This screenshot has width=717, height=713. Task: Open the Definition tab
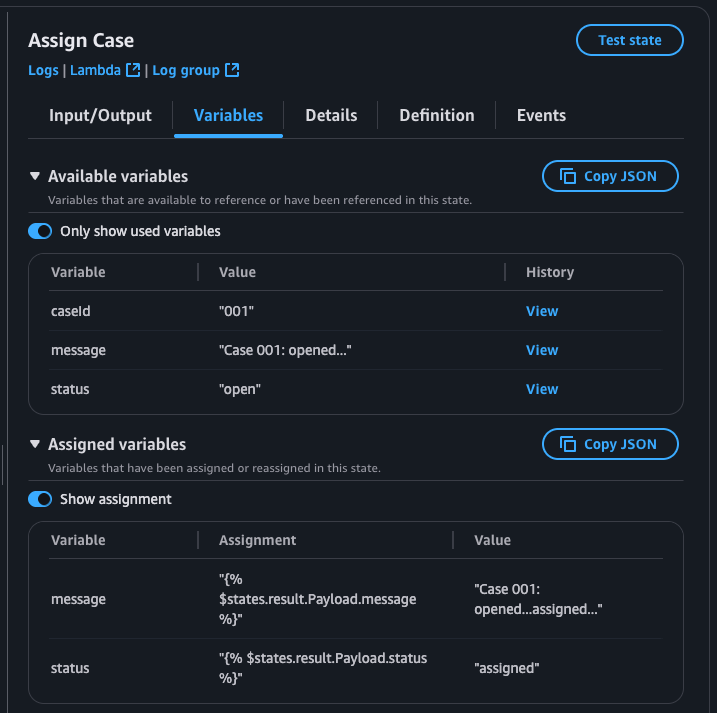click(x=437, y=115)
